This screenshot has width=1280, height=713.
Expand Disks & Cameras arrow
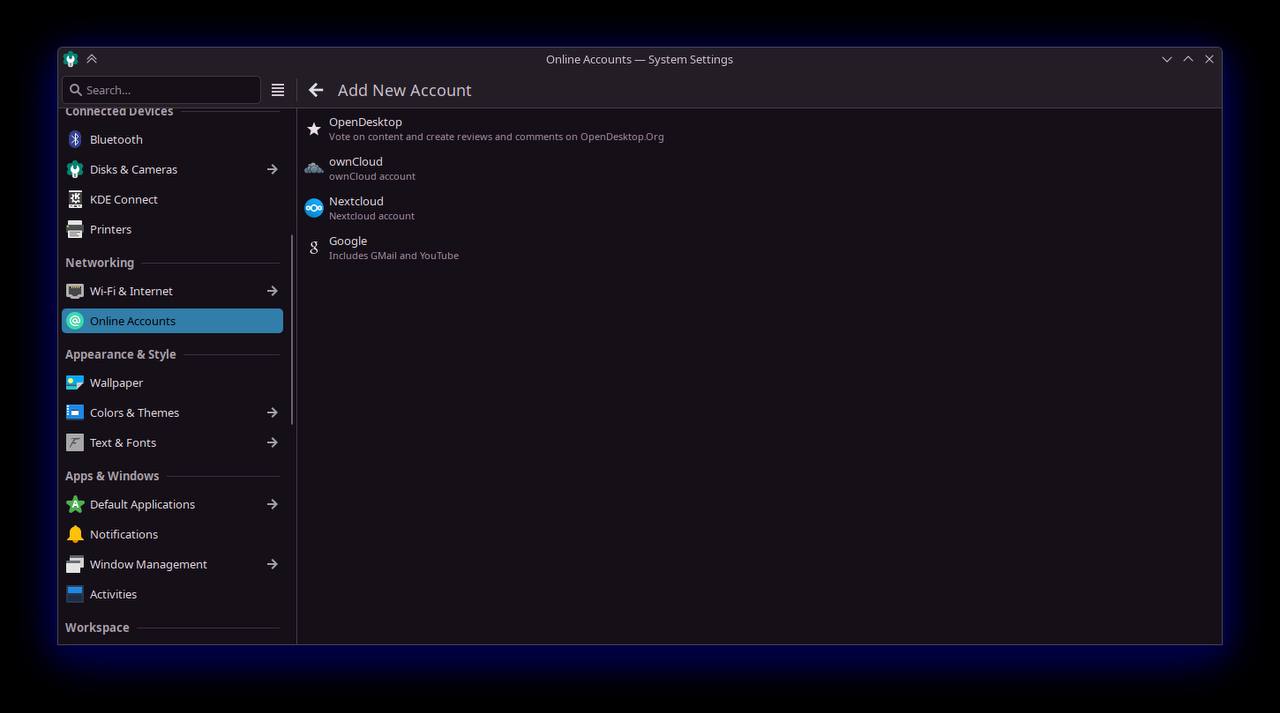tap(272, 170)
